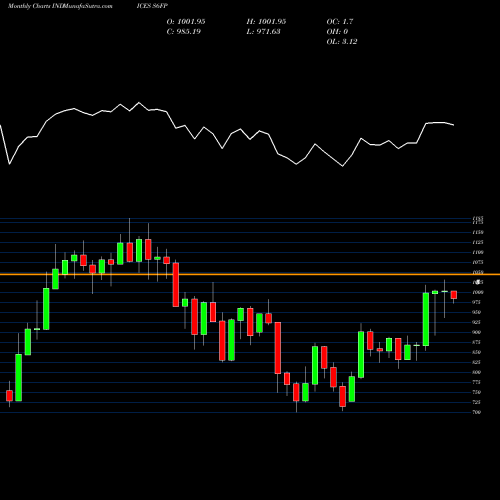Select the close value 'C: 985.19'
The width and height of the screenshot is (500, 500).
(x=184, y=32)
